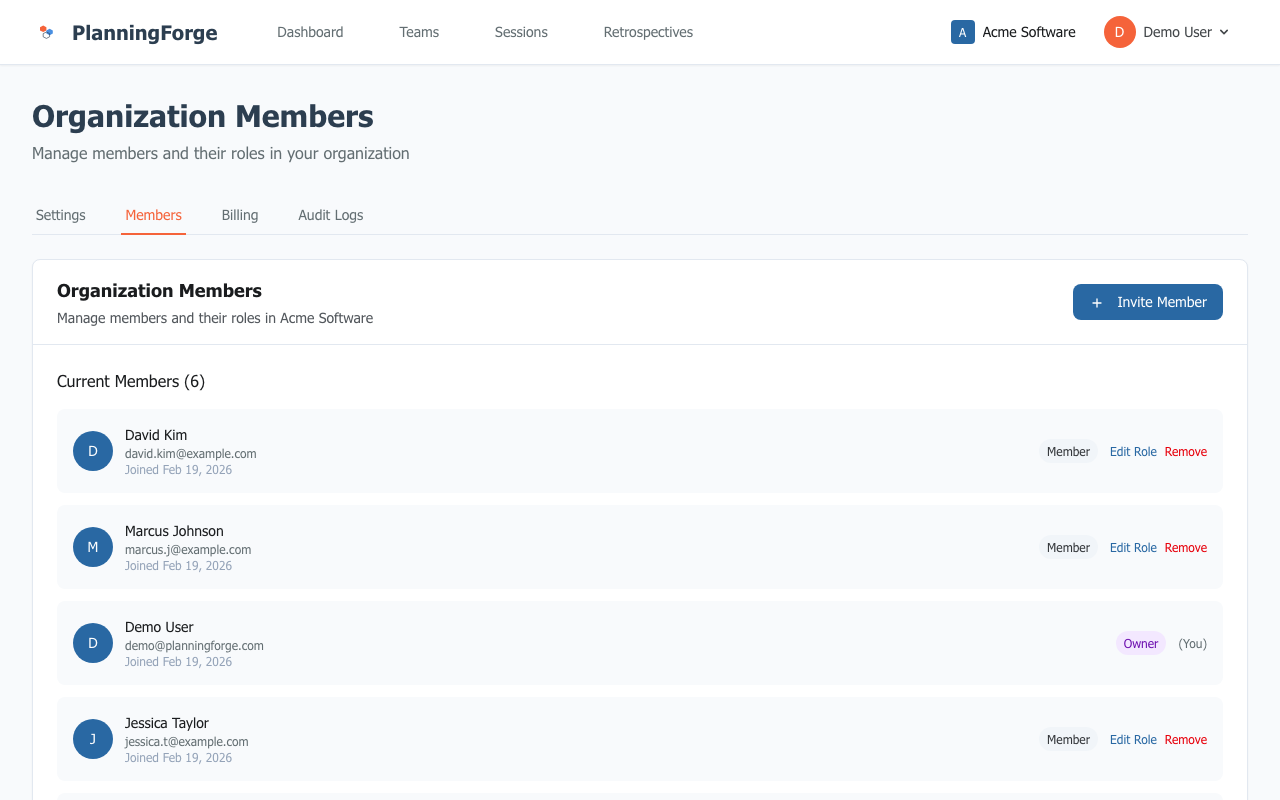
Task: Click Jessica Taylor's avatar circle
Action: tap(92, 739)
